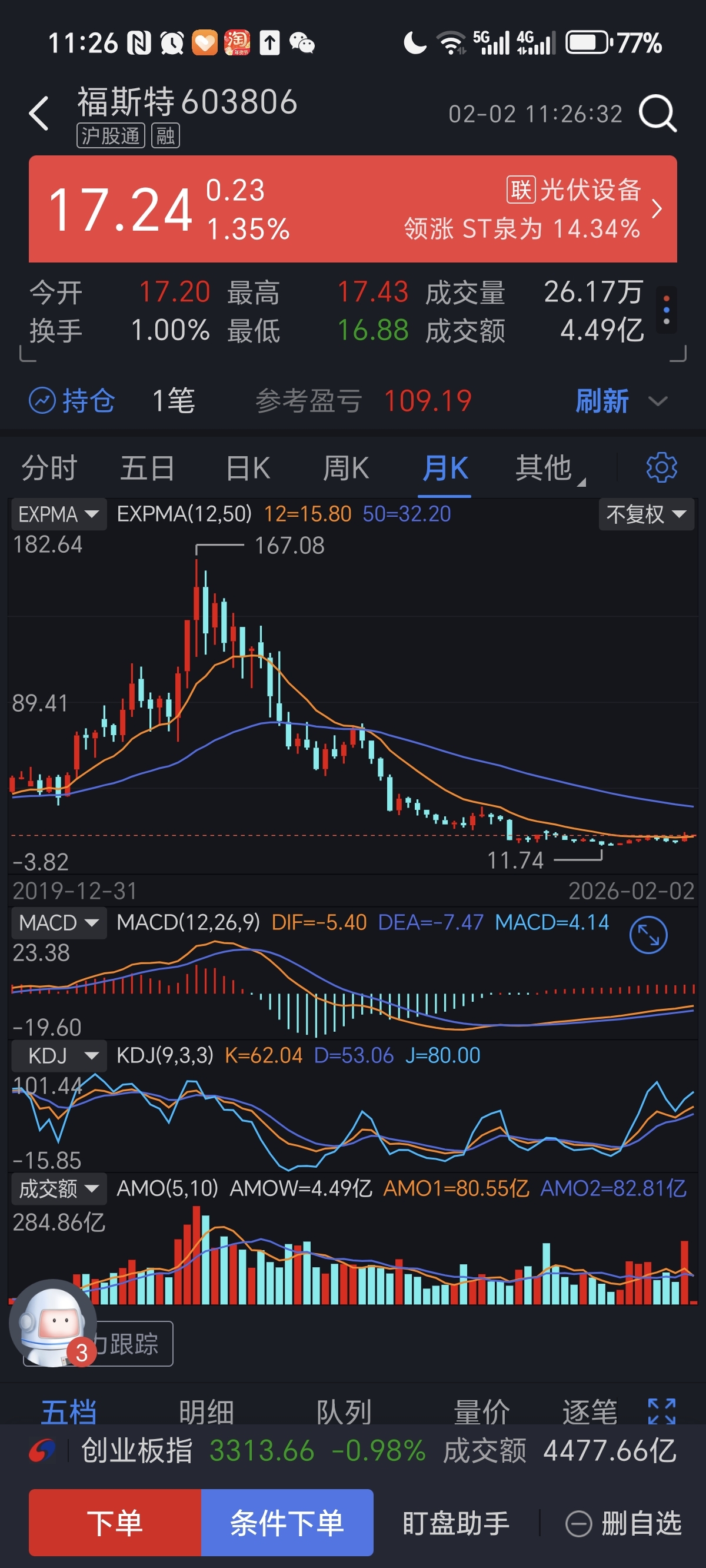Tap the 最高 17.43 value
Screen dimensions: 706x1568
(372, 291)
